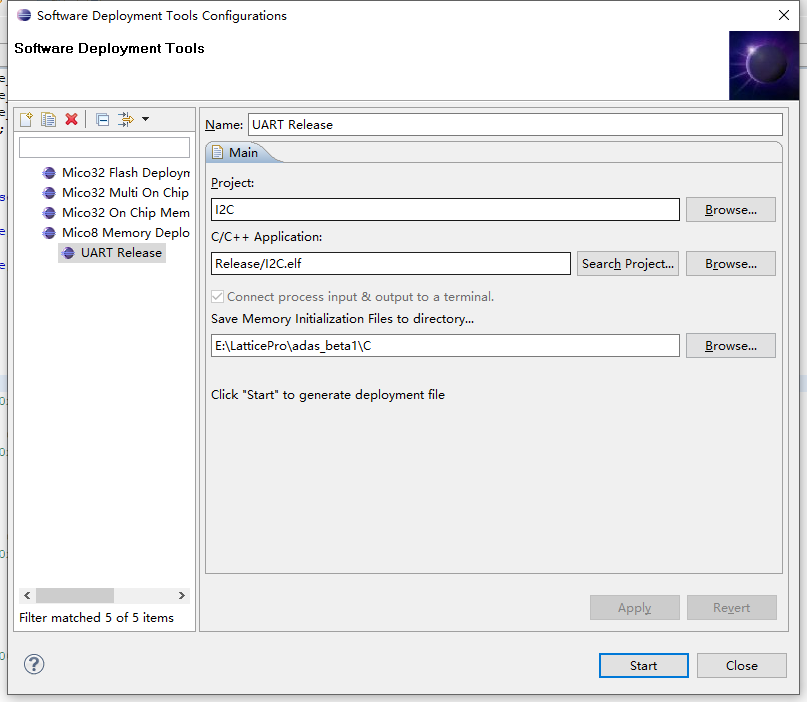Image resolution: width=807 pixels, height=702 pixels.
Task: Click the Project field containing I2C
Action: pos(445,209)
